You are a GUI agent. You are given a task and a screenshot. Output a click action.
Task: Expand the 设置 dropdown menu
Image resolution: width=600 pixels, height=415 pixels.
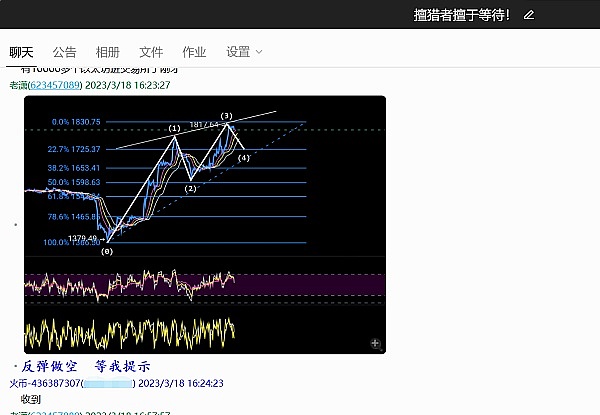(x=244, y=52)
